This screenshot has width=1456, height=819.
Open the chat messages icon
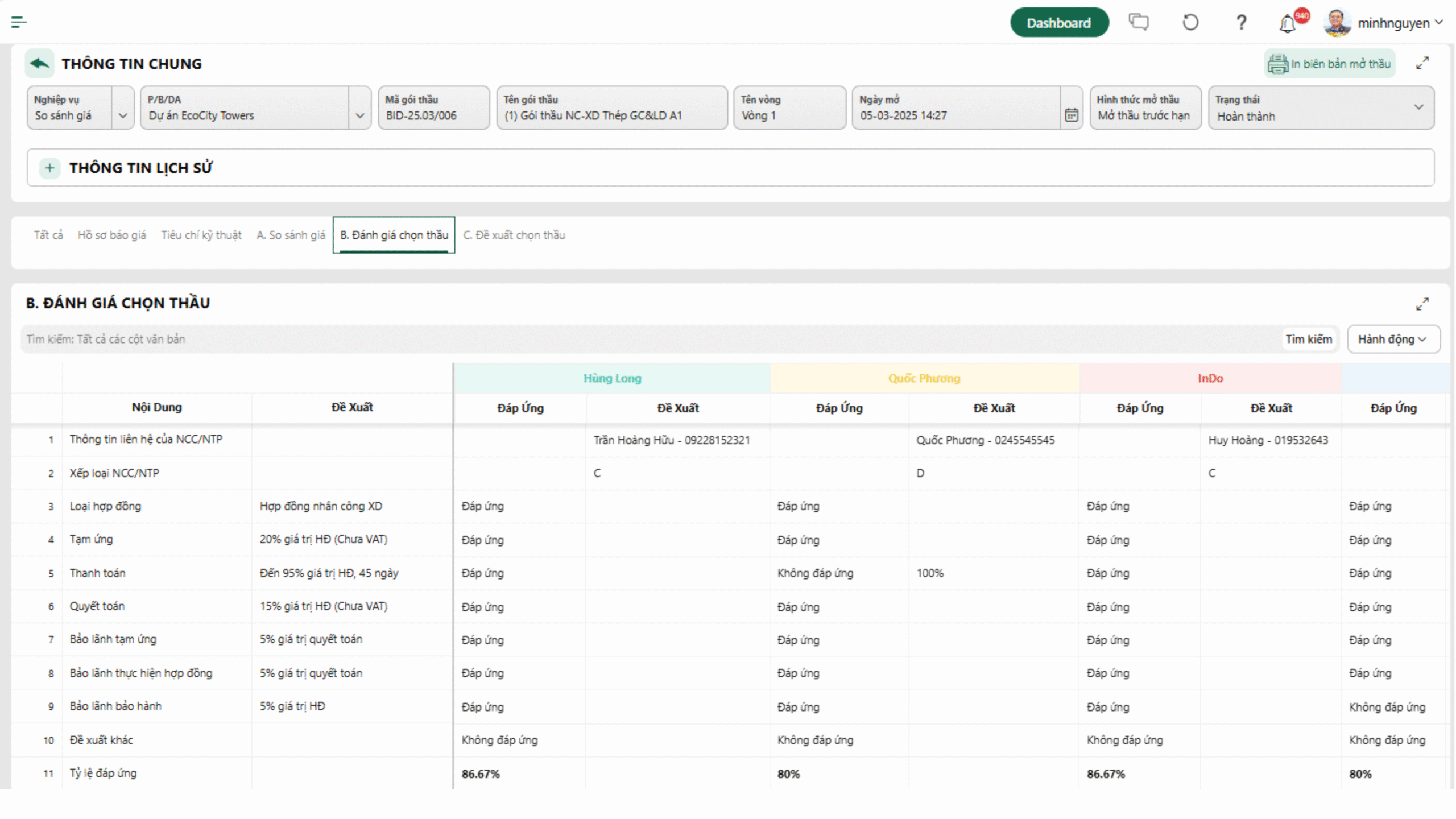pyautogui.click(x=1139, y=22)
